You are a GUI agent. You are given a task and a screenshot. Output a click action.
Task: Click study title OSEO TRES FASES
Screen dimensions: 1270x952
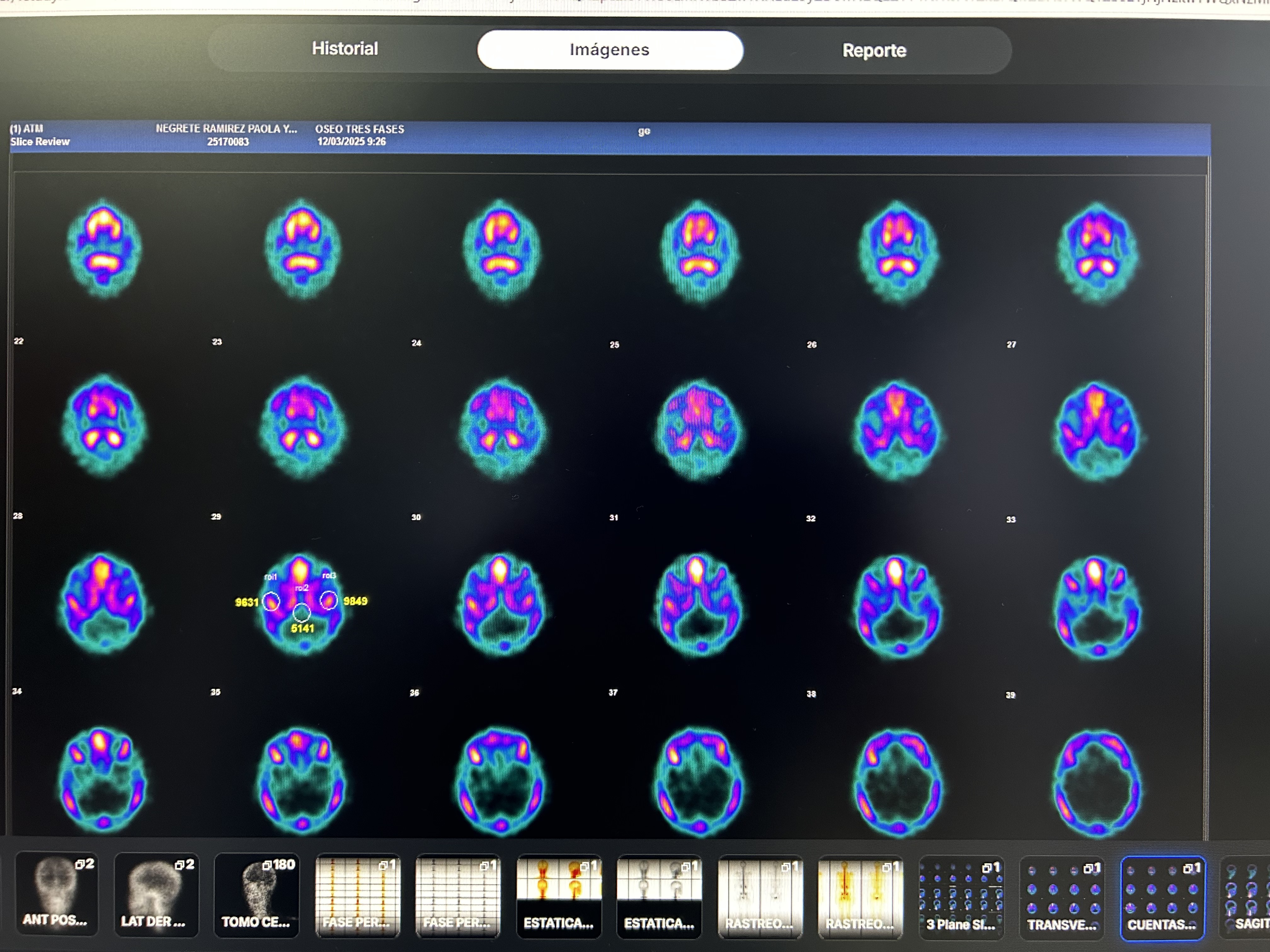(359, 129)
